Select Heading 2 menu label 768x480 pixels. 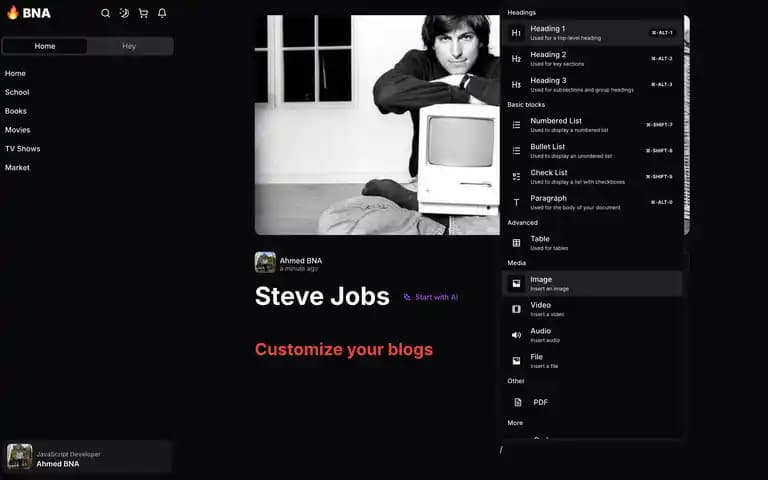tap(548, 55)
